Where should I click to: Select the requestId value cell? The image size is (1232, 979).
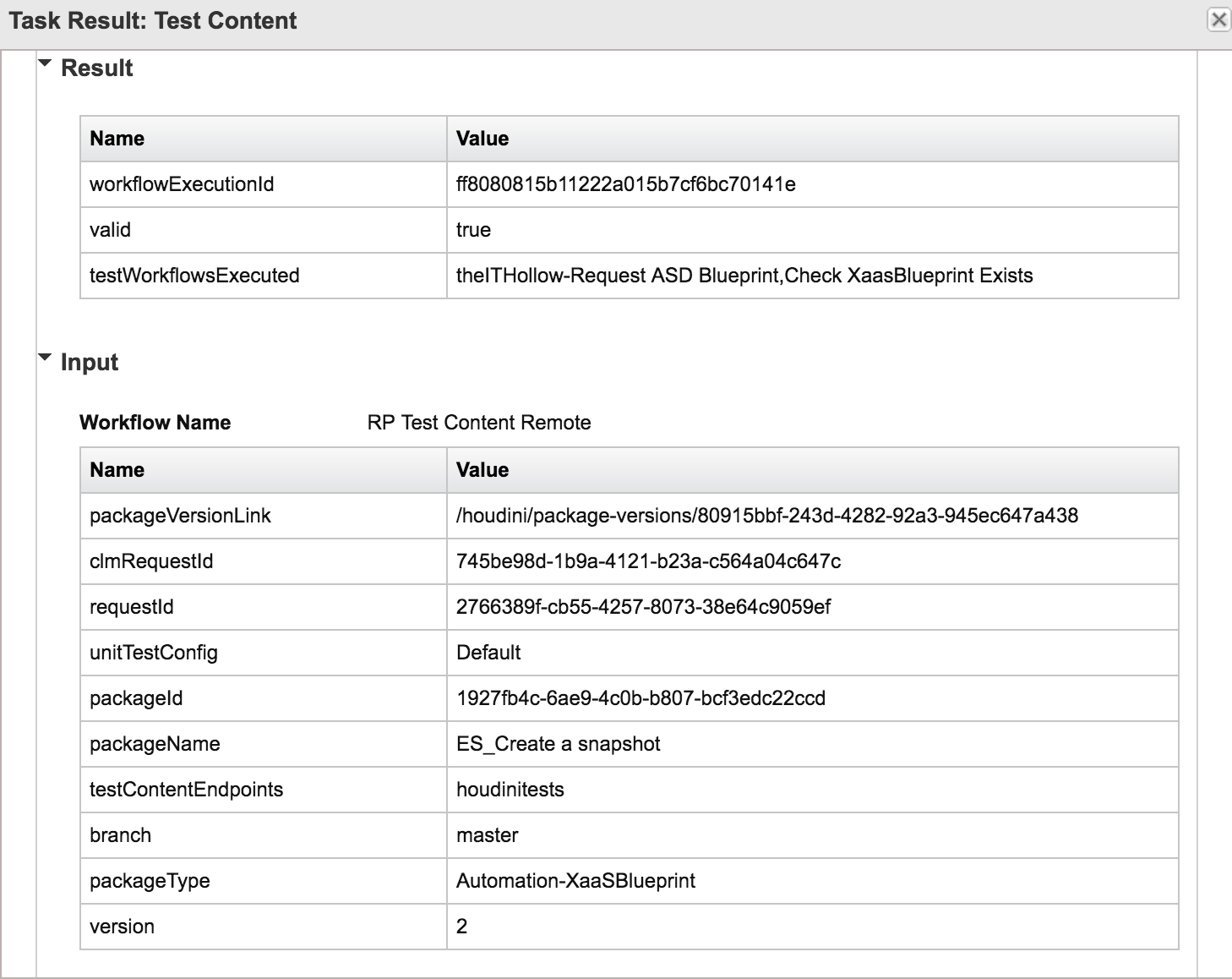643,607
